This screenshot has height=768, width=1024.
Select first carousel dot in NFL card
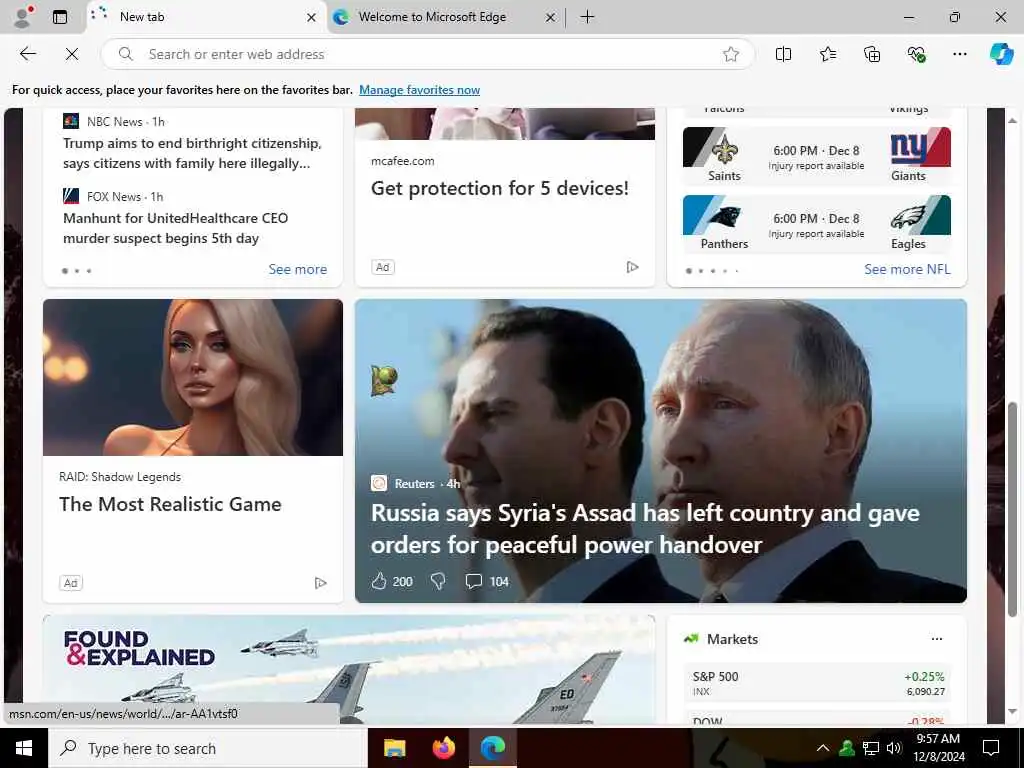[x=688, y=270]
